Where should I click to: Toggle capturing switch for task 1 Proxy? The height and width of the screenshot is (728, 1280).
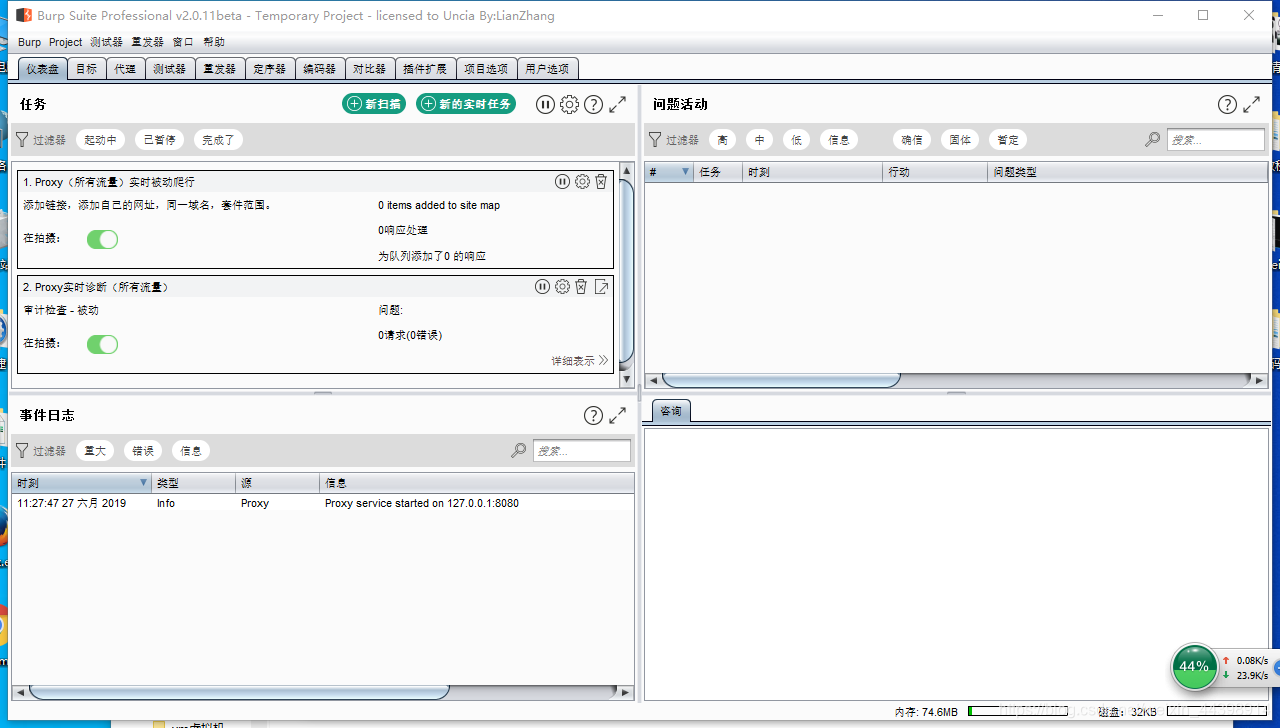102,239
